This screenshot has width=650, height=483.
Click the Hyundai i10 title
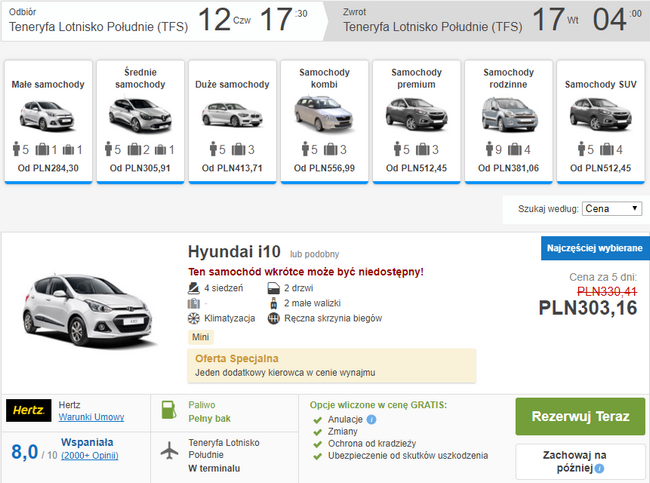point(234,252)
